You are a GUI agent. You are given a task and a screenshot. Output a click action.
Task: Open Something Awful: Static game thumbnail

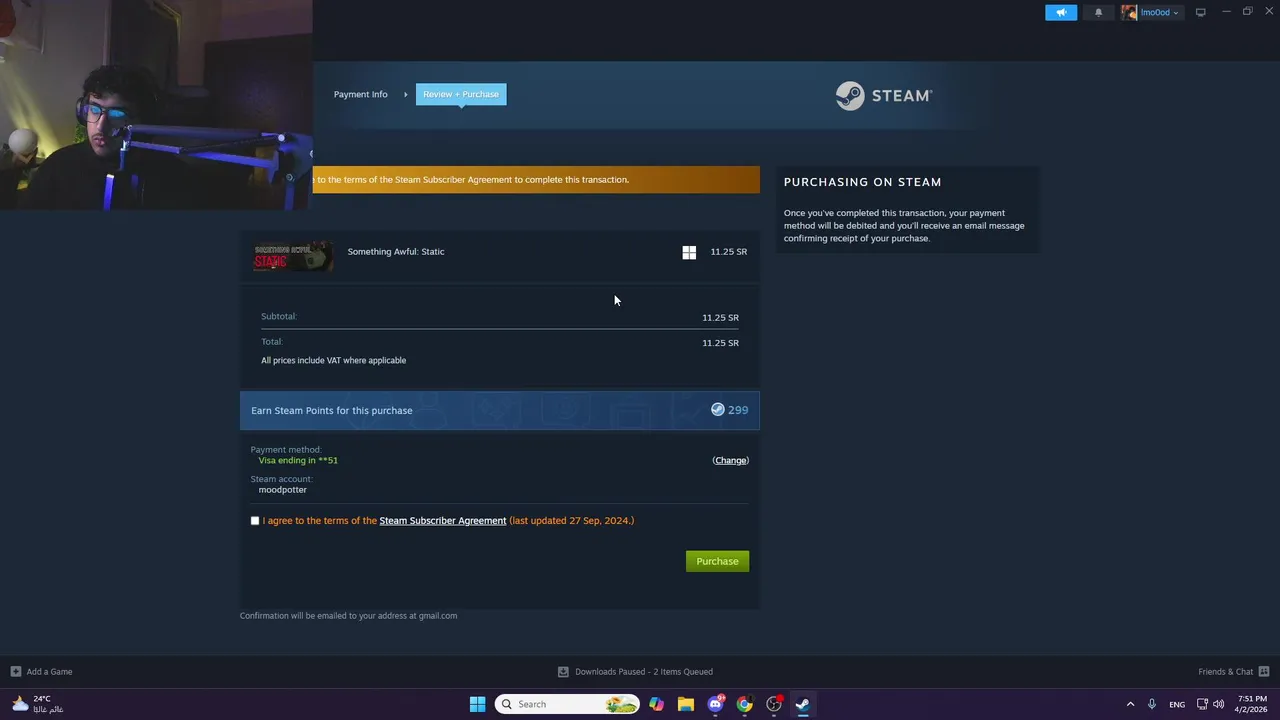tap(293, 256)
